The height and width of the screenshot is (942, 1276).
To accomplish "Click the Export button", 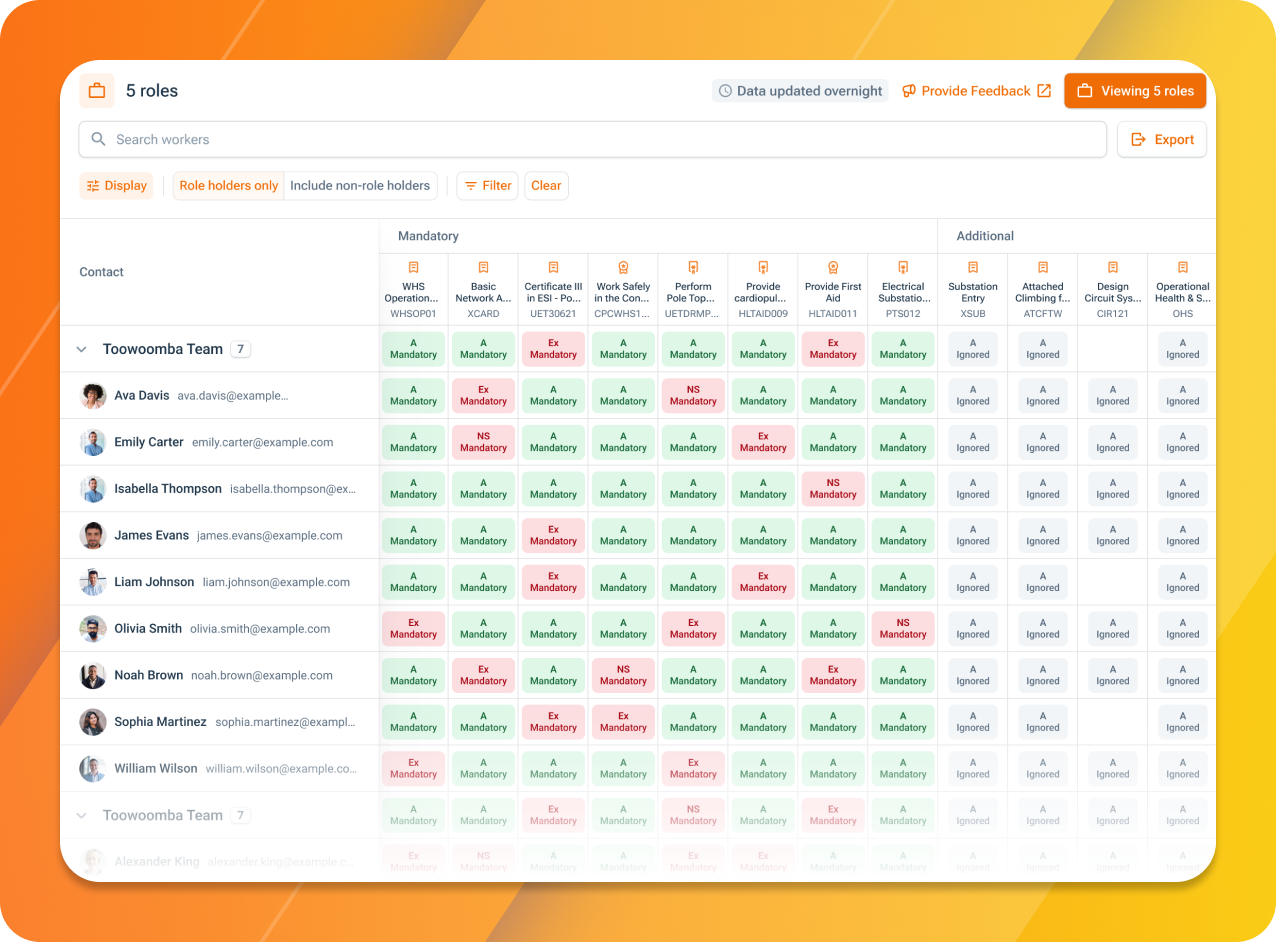I will pos(1162,140).
